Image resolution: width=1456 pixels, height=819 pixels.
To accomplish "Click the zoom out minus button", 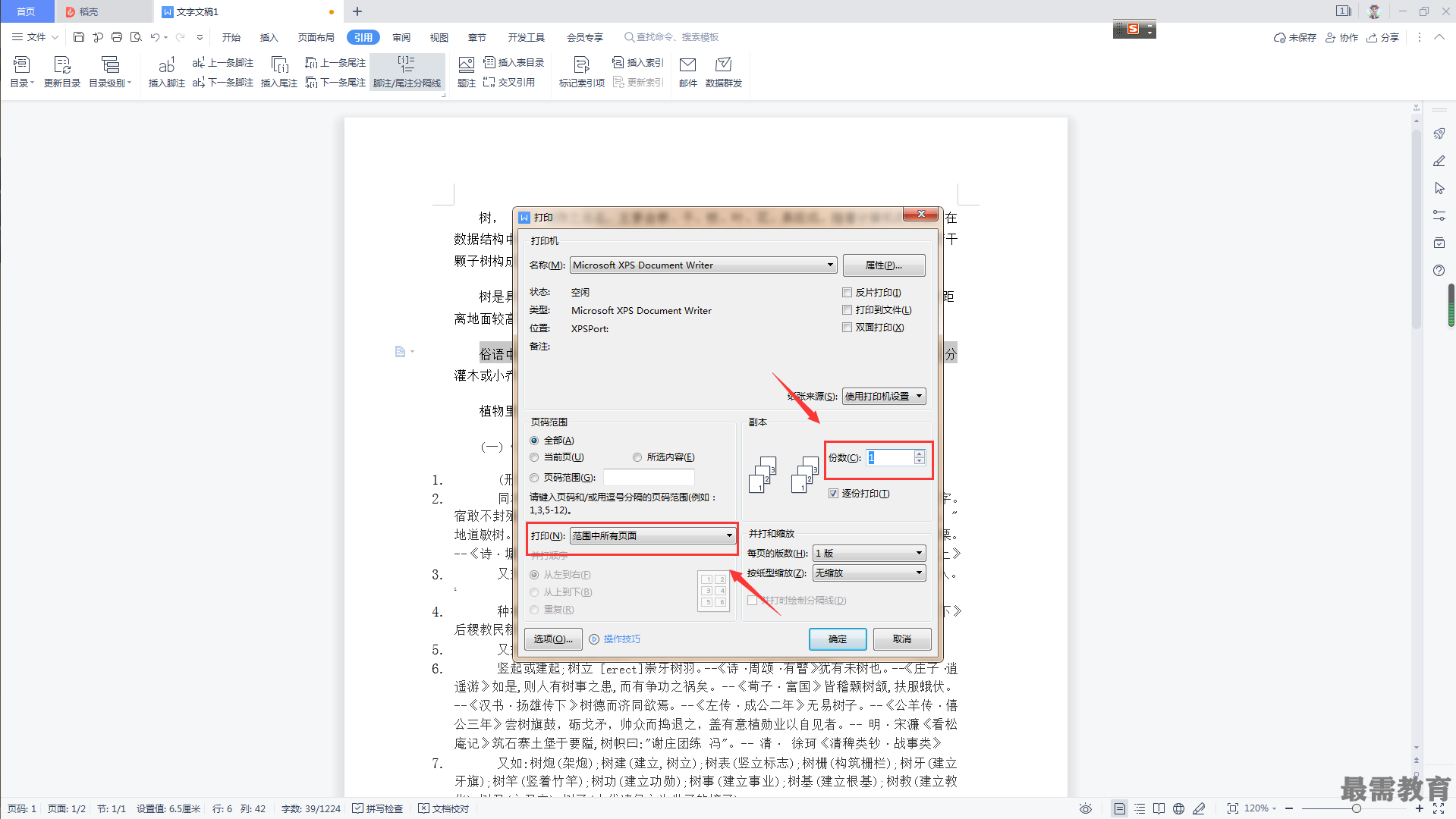I will 1290,809.
